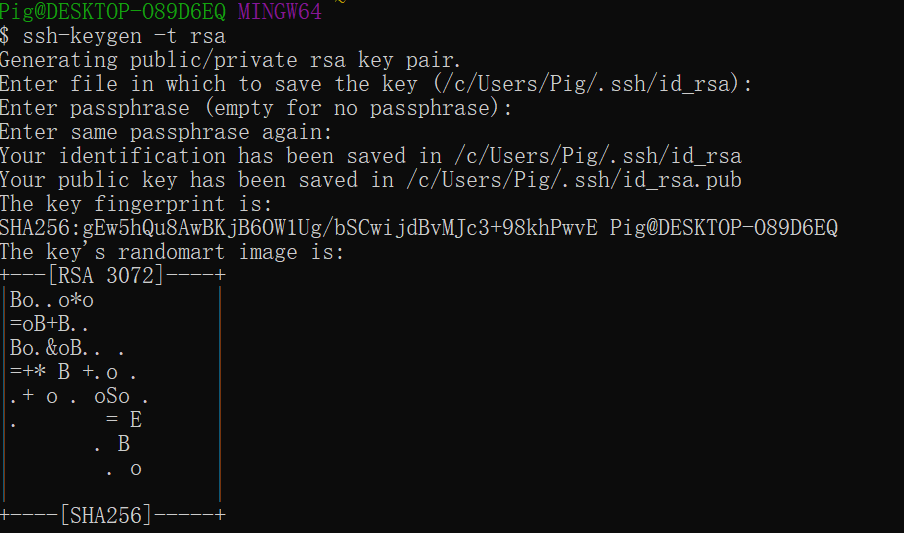The image size is (904, 533).
Task: Click the 'Bo.&oB.. .' randomart row
Action: [68, 348]
